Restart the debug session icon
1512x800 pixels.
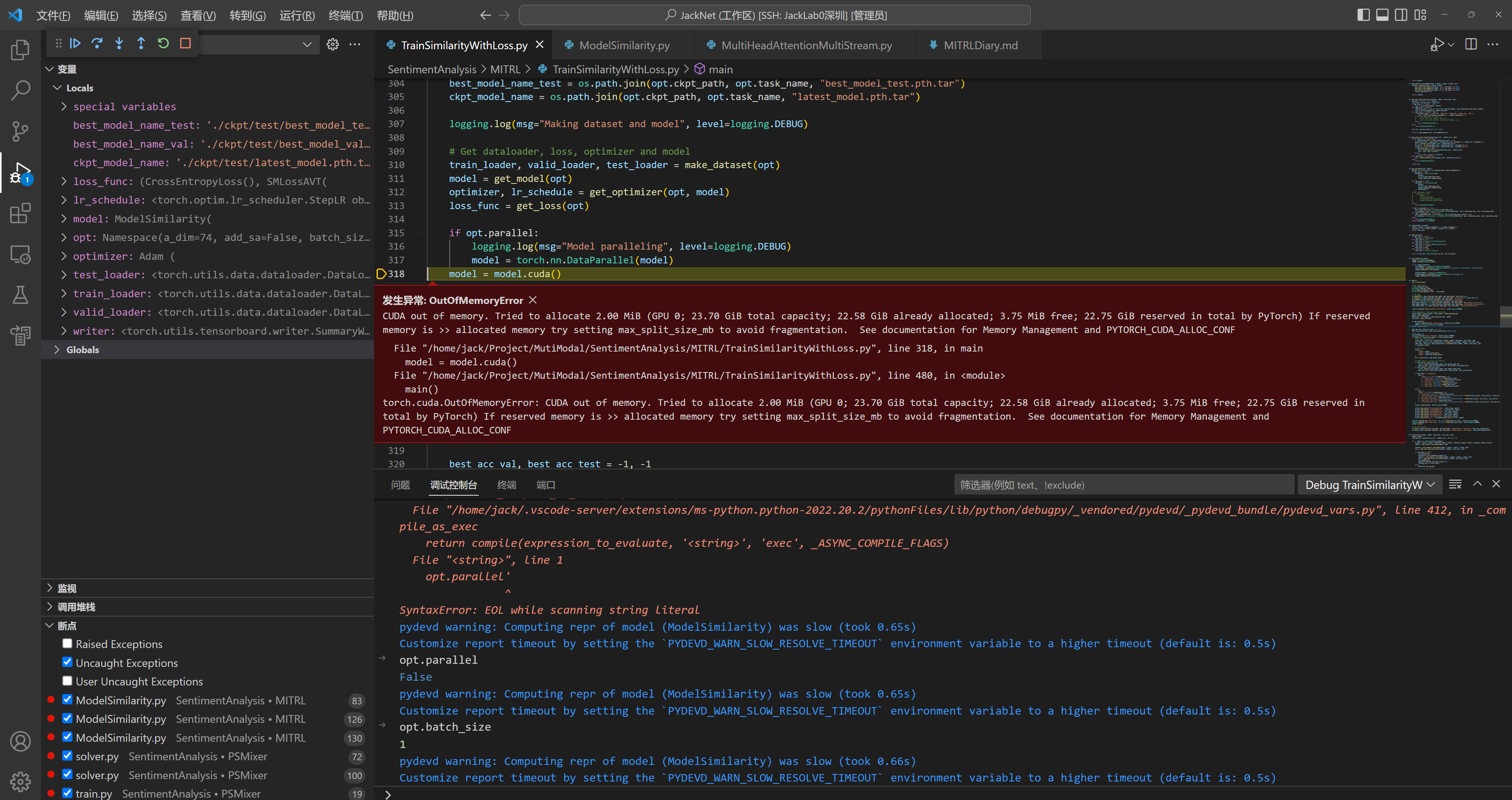163,43
